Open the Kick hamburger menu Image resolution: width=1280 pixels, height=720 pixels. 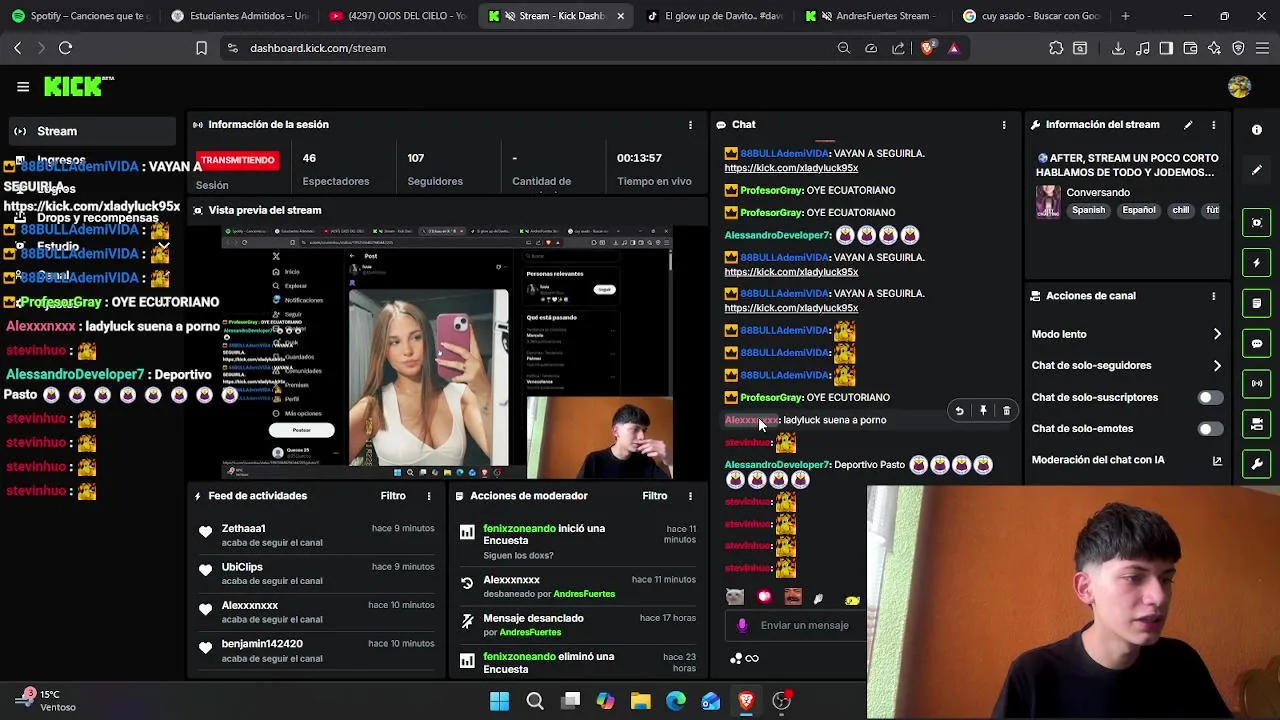pos(23,87)
